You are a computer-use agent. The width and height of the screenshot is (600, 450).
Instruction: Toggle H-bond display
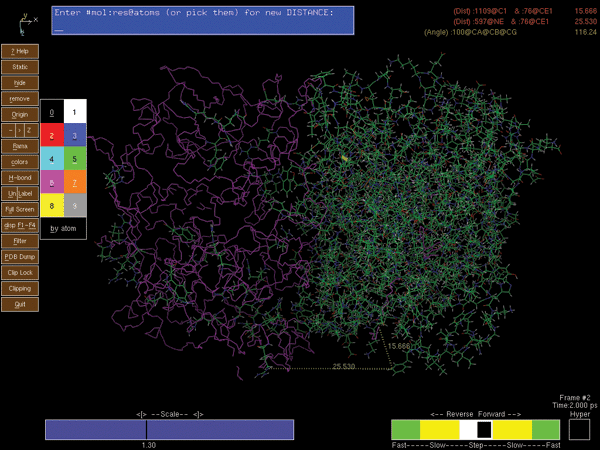pyautogui.click(x=20, y=178)
